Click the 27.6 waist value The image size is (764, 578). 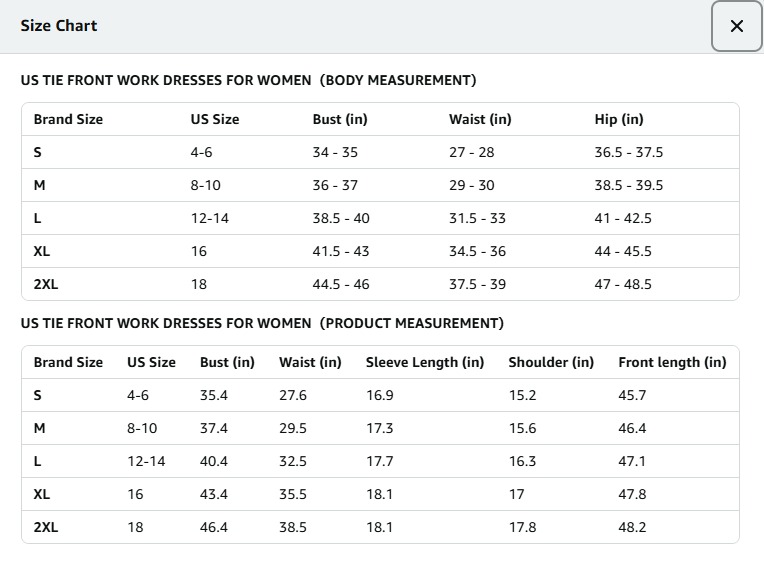pos(293,395)
